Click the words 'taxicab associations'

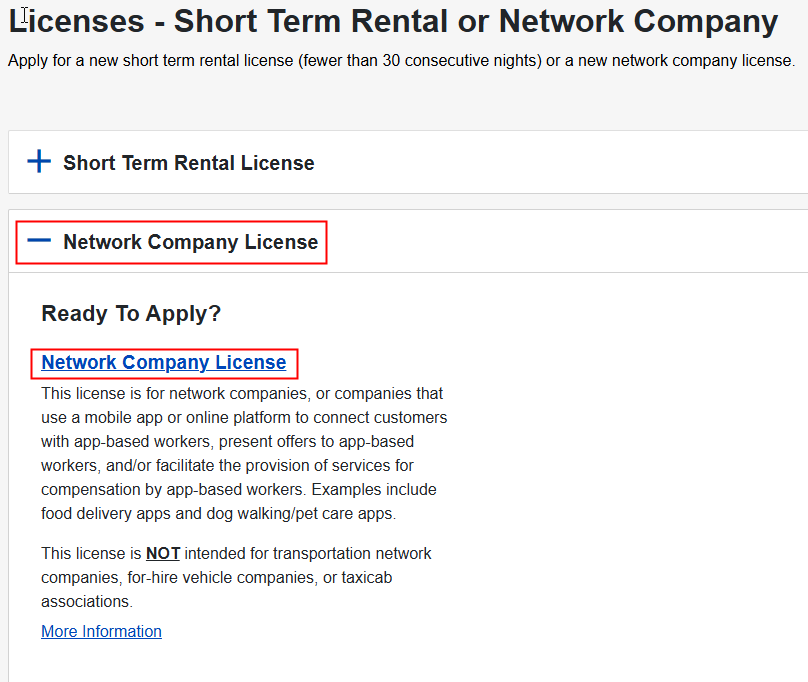87,590
